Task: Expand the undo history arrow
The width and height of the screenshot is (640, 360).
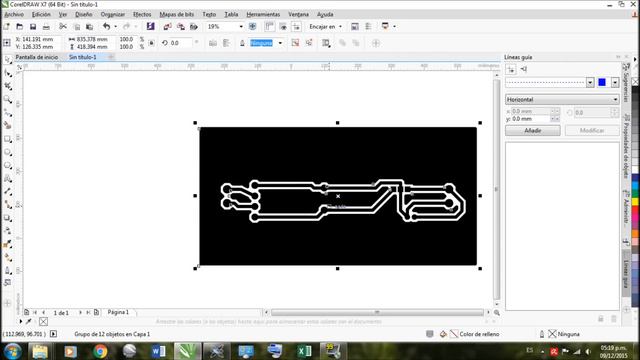Action: pyautogui.click(x=116, y=27)
